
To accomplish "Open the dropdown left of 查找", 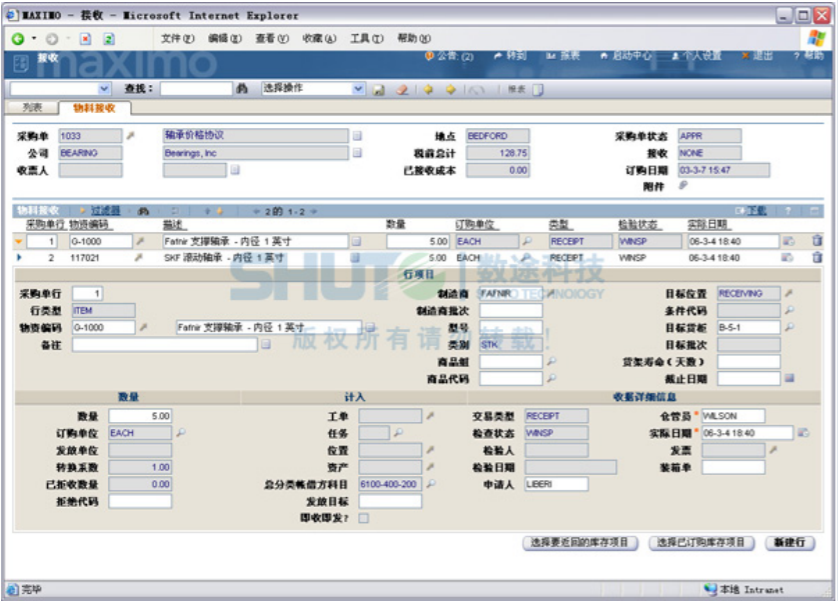I will pos(104,89).
